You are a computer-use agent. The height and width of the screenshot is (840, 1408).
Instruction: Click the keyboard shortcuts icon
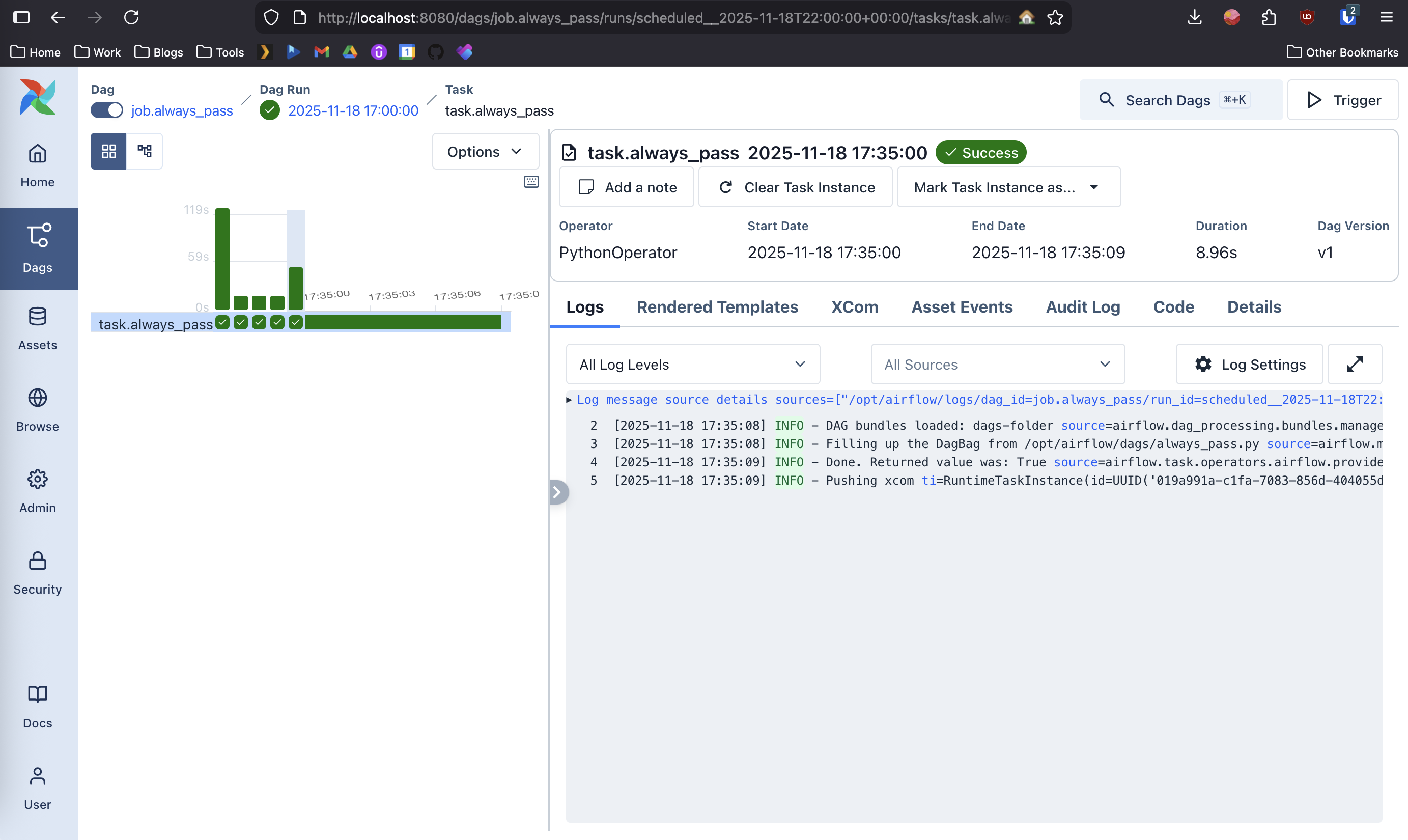pos(531,182)
